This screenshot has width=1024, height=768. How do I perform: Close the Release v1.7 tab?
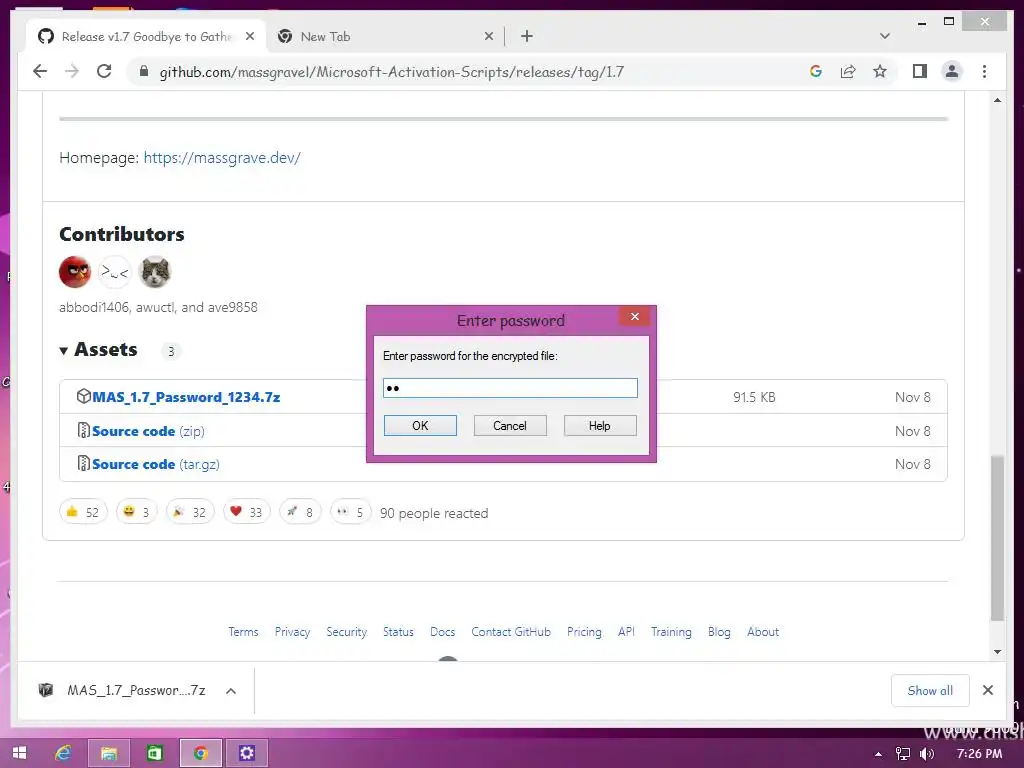click(x=249, y=37)
